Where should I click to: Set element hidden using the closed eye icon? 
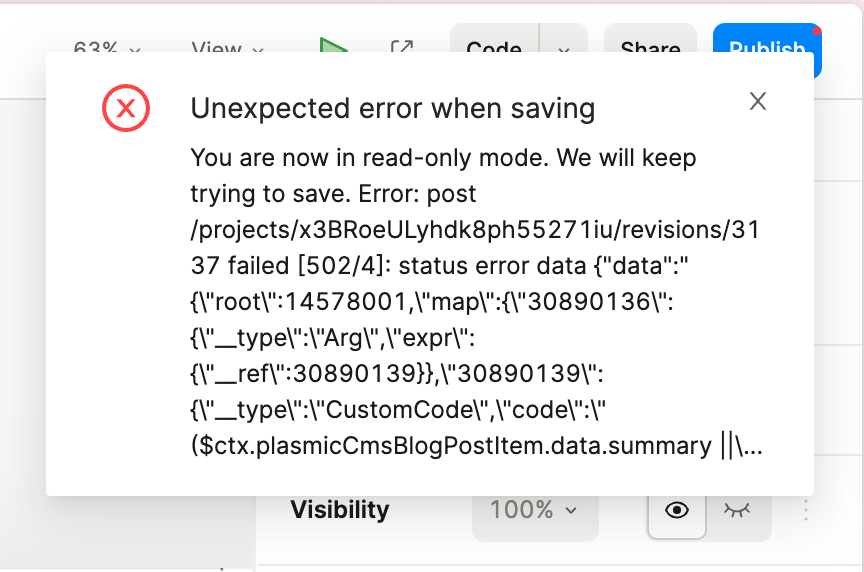737,510
